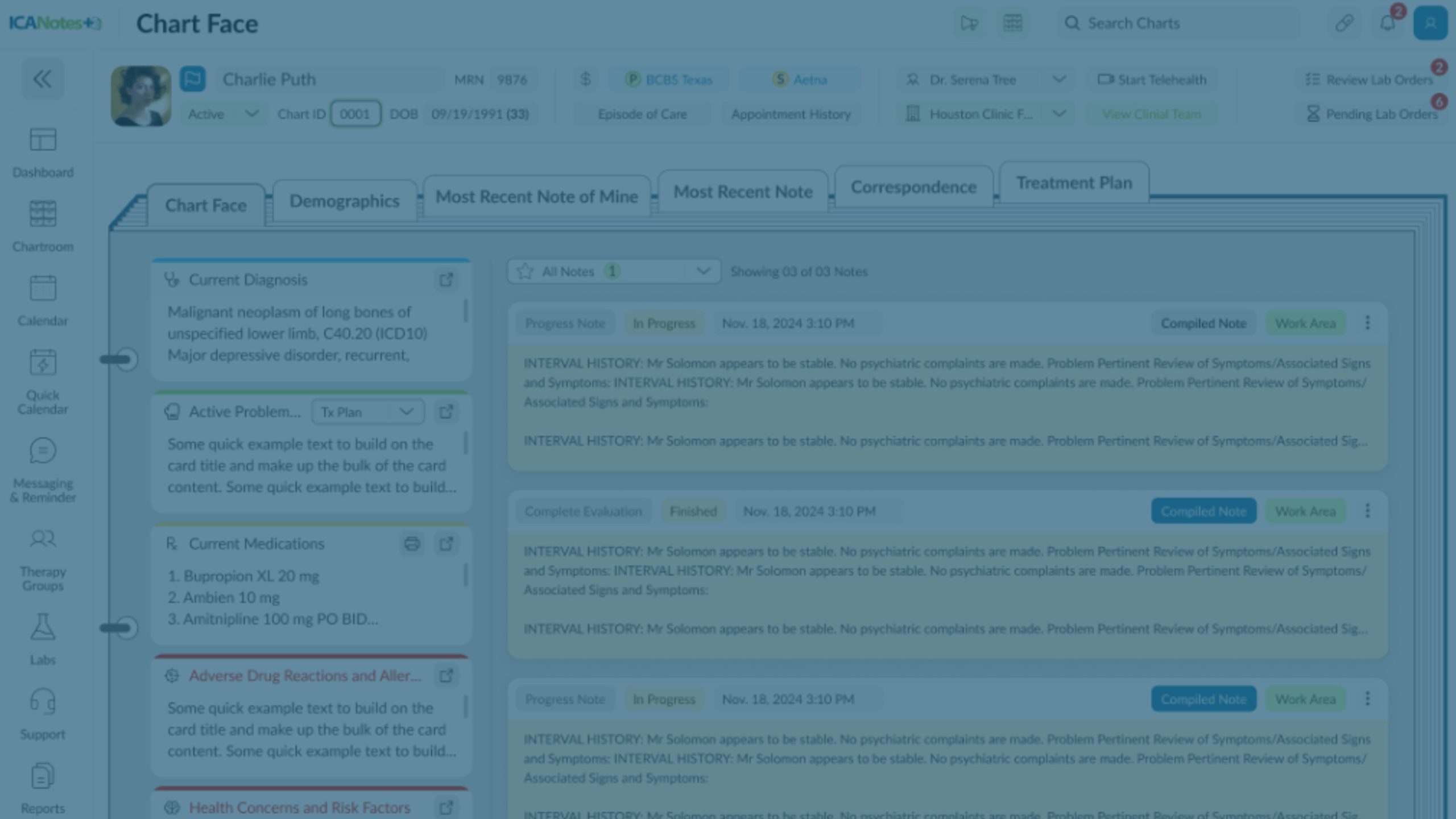Print the Current Medications list

tap(412, 544)
